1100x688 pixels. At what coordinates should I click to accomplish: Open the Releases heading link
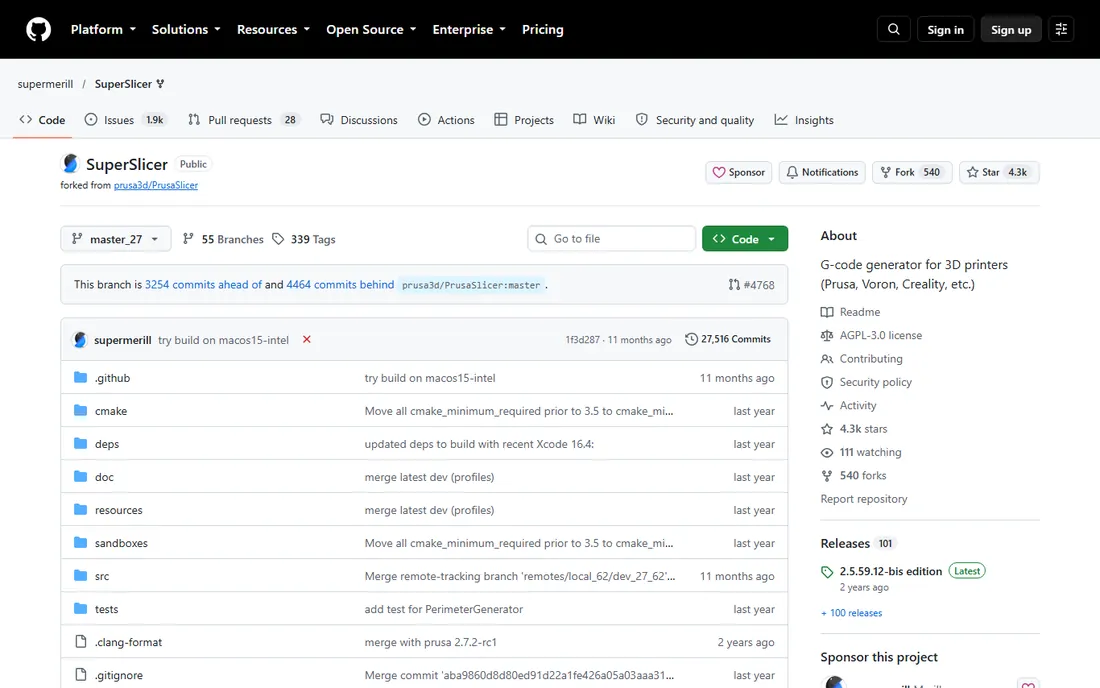(845, 544)
